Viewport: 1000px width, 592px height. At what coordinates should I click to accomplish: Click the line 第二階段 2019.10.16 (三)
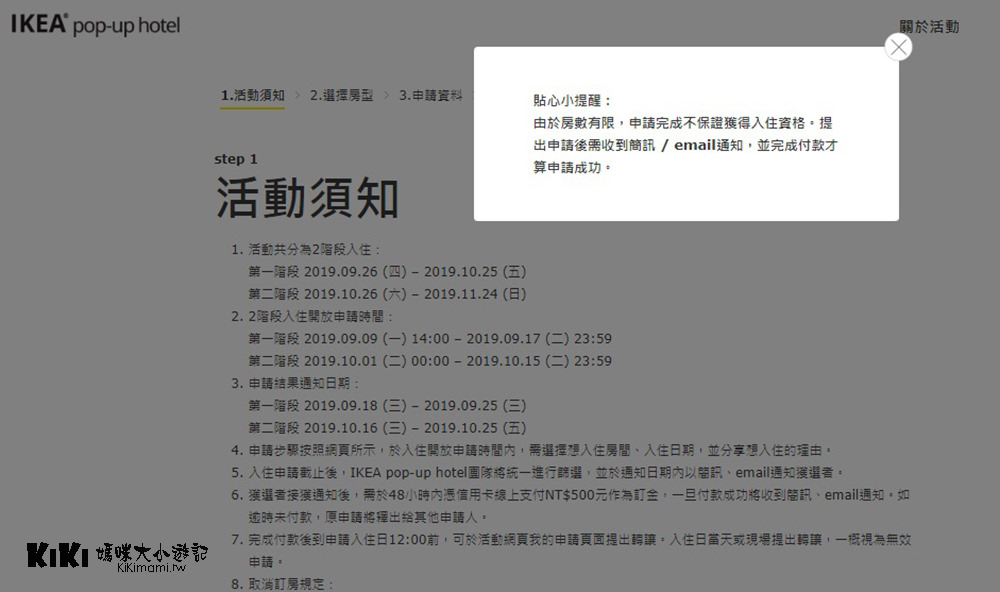pyautogui.click(x=387, y=428)
